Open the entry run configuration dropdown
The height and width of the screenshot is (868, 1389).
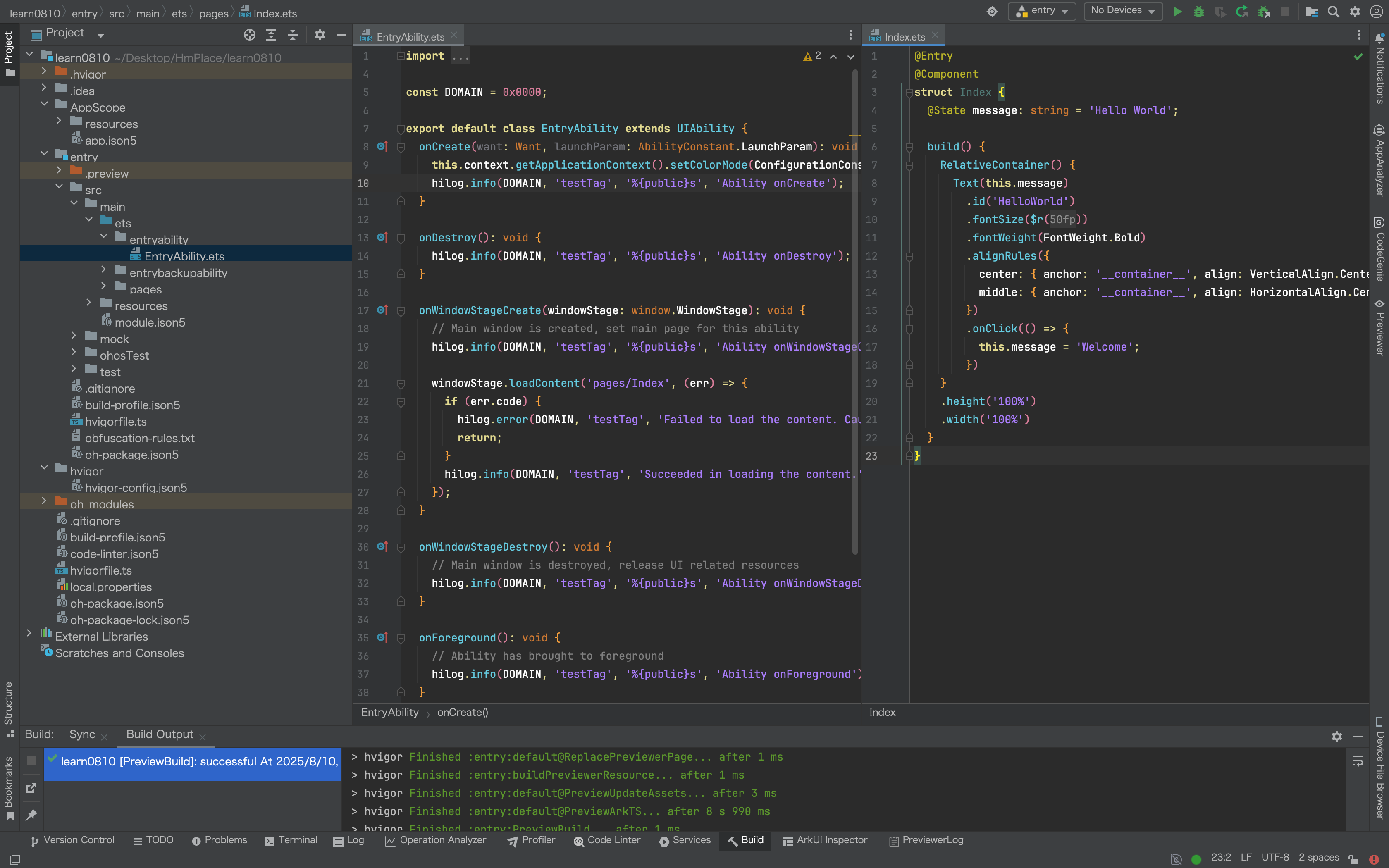[x=1042, y=11]
